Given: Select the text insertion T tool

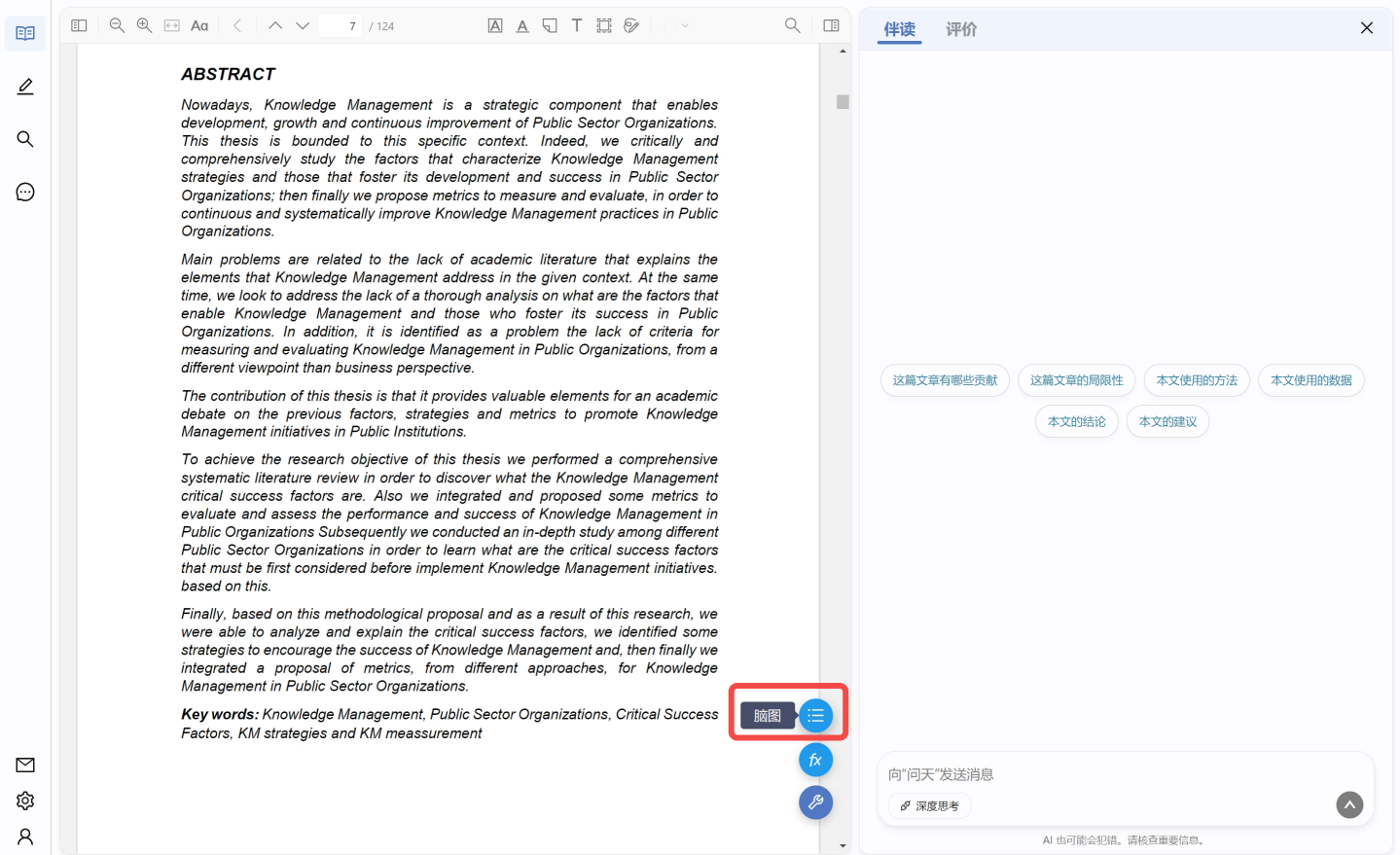Looking at the screenshot, I should [577, 25].
